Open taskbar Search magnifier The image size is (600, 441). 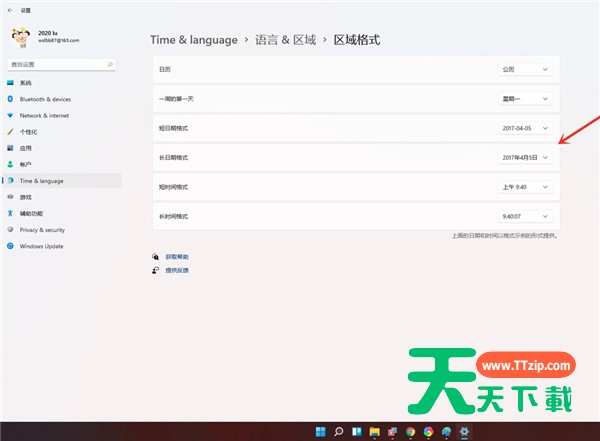pos(339,431)
